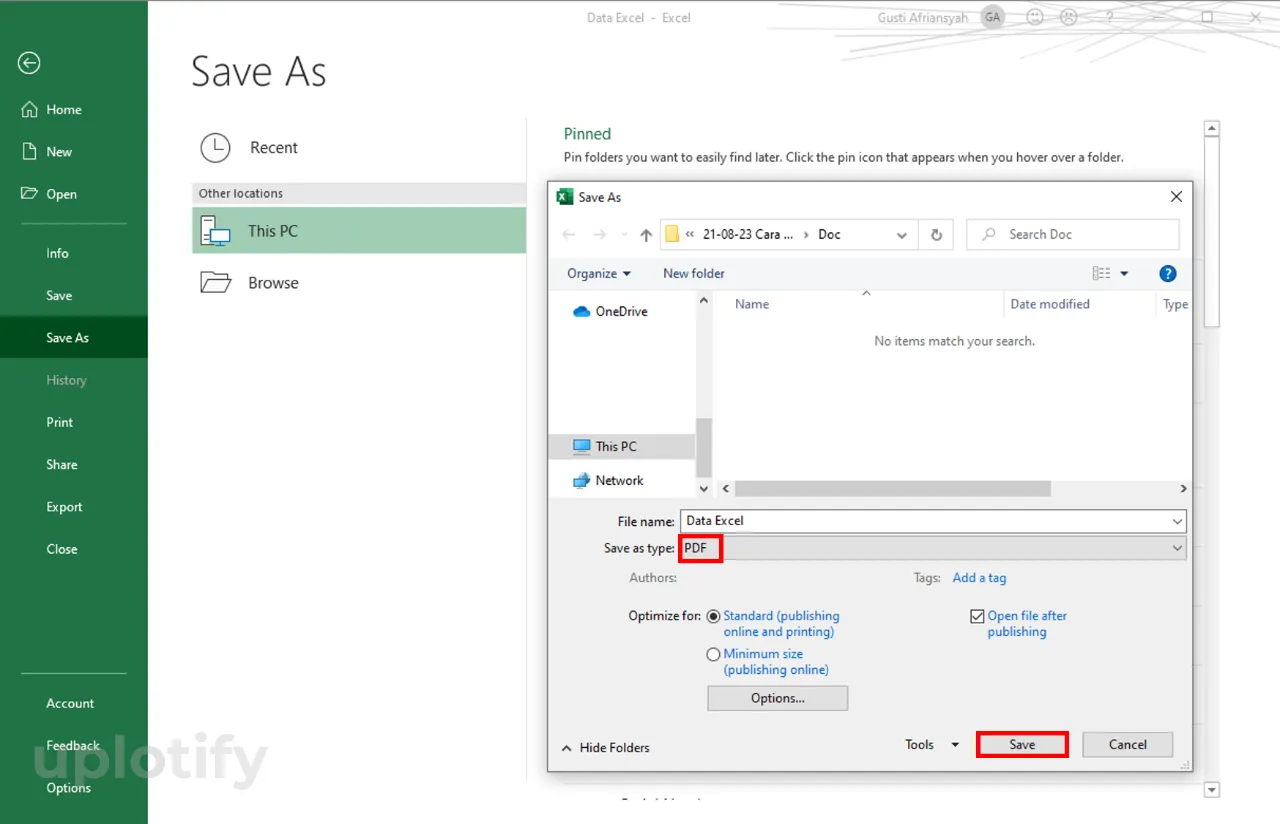Toggle Open file after publishing checkbox
1280x824 pixels.
[977, 616]
